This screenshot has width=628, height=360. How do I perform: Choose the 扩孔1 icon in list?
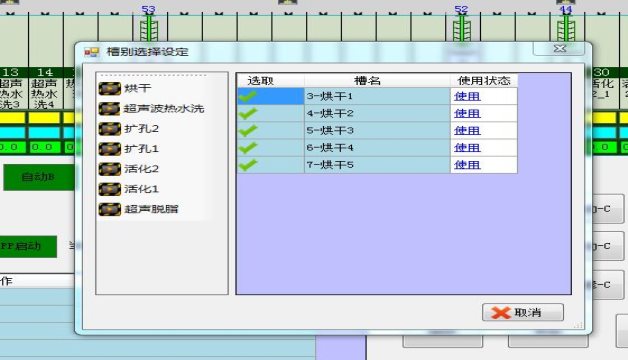point(109,149)
